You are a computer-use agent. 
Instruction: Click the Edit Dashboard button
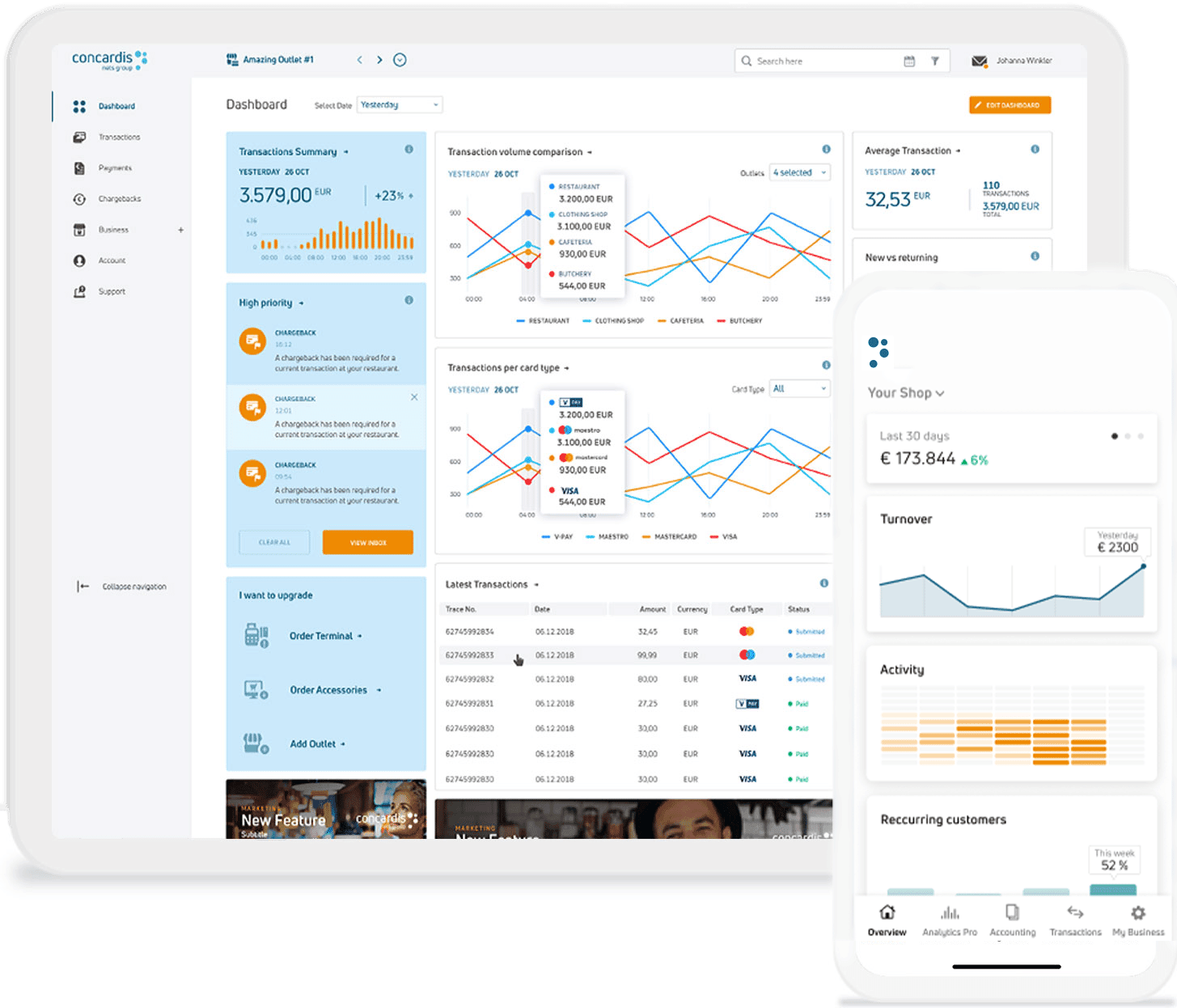point(1010,105)
